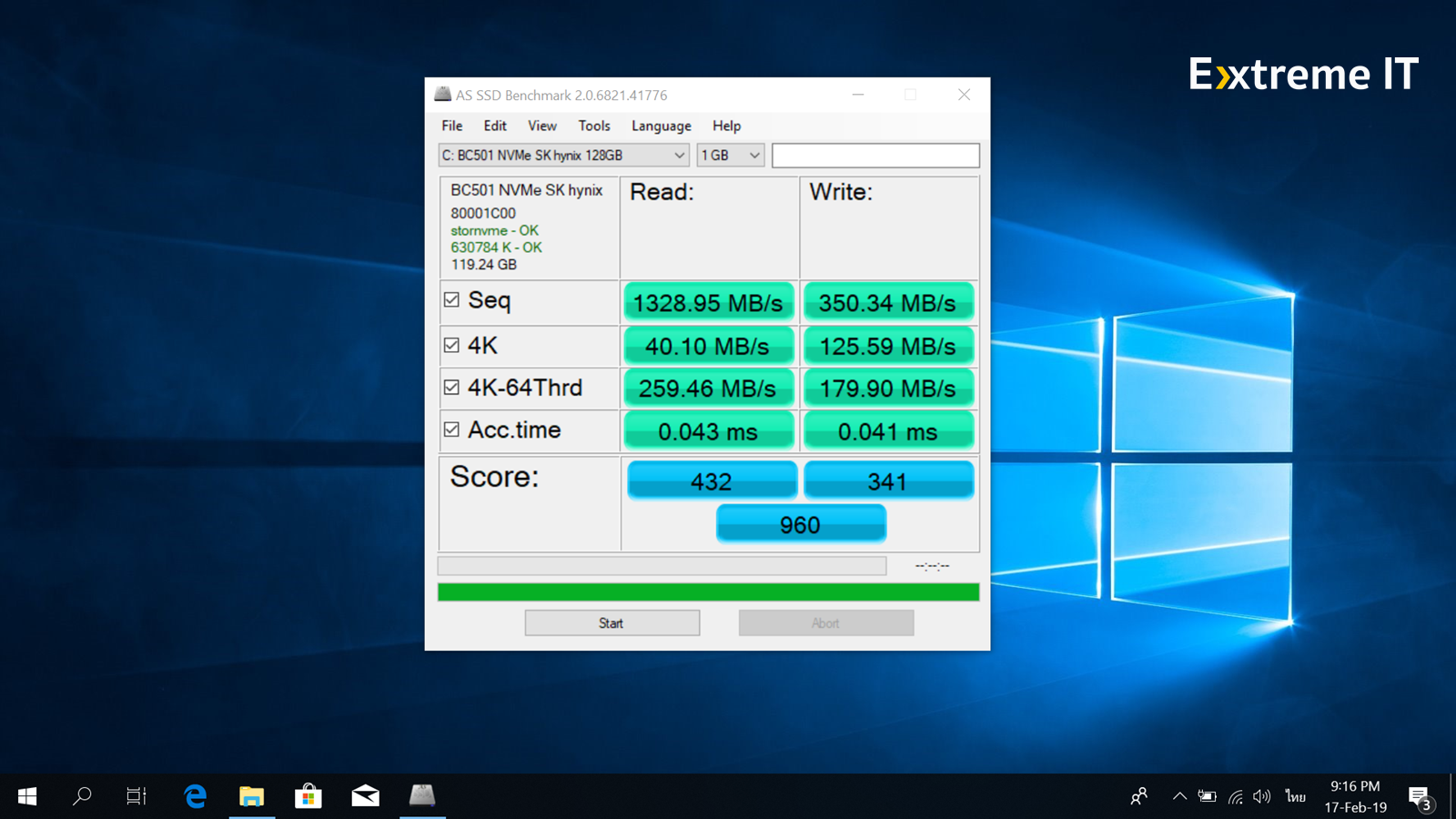1456x819 pixels.
Task: Click the 80001C00 firmware text
Action: [483, 213]
